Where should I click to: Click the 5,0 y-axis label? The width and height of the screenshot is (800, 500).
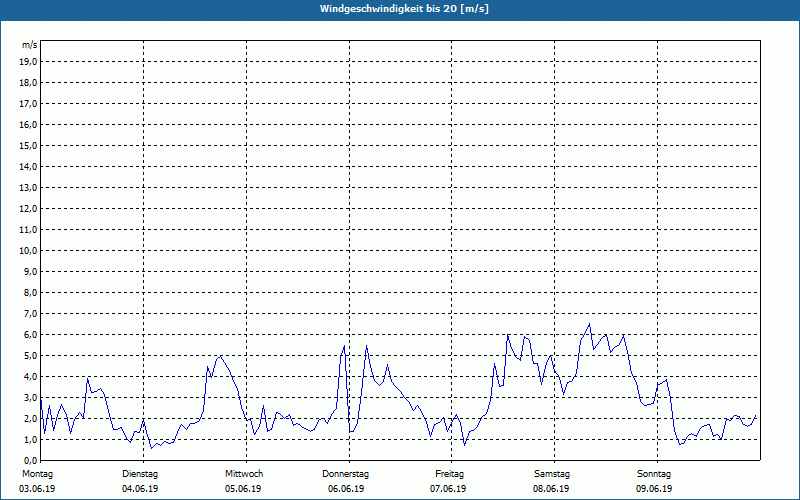pos(30,355)
